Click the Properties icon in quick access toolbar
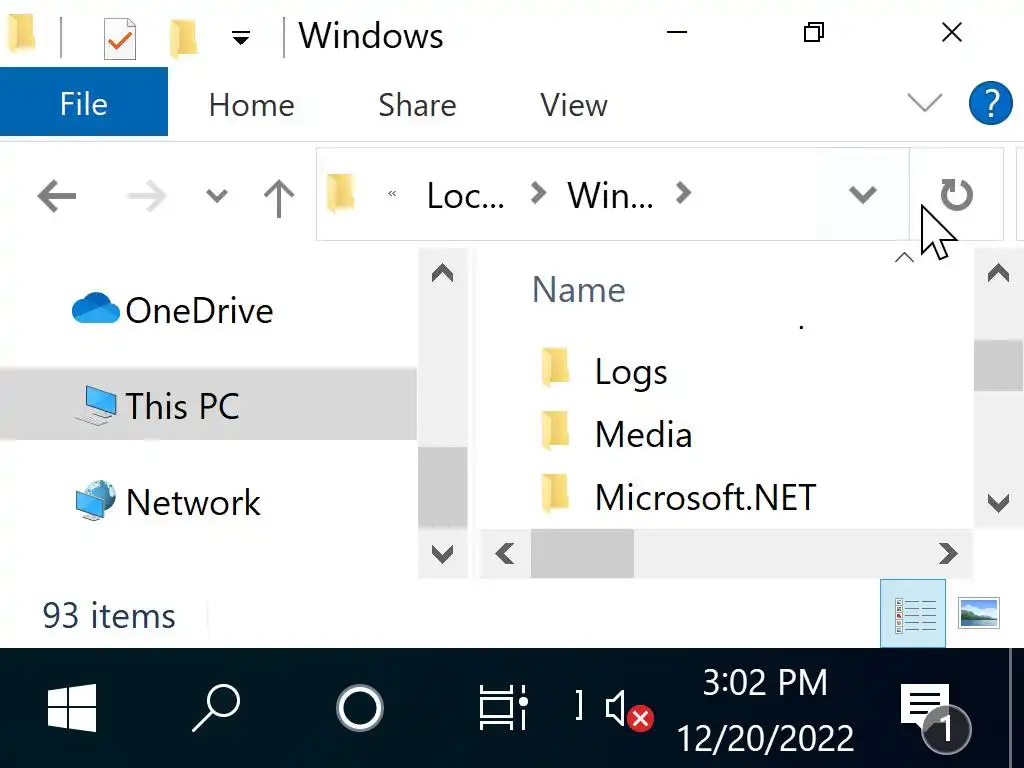Image resolution: width=1024 pixels, height=768 pixels. click(120, 39)
